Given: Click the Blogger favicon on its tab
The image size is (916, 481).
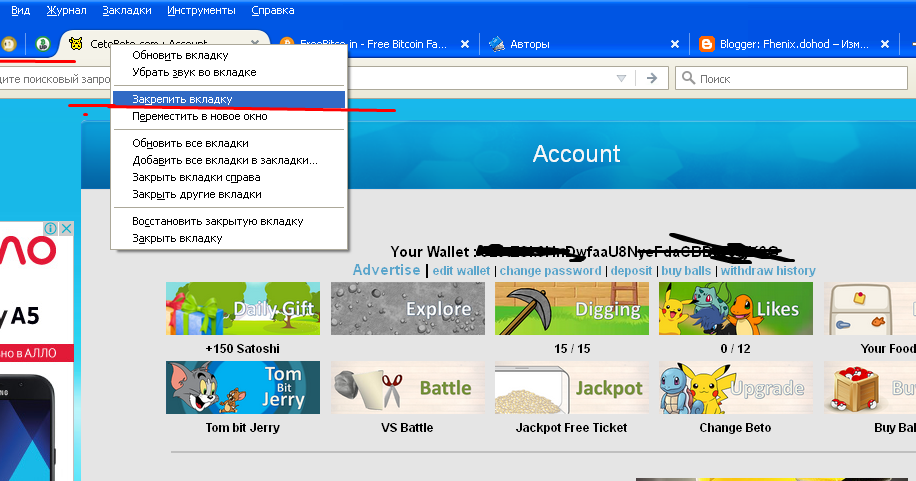Looking at the screenshot, I should pyautogui.click(x=707, y=44).
